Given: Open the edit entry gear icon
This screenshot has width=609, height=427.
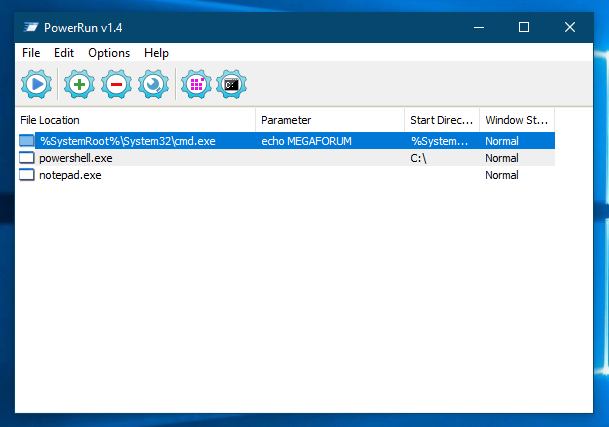Looking at the screenshot, I should [153, 84].
